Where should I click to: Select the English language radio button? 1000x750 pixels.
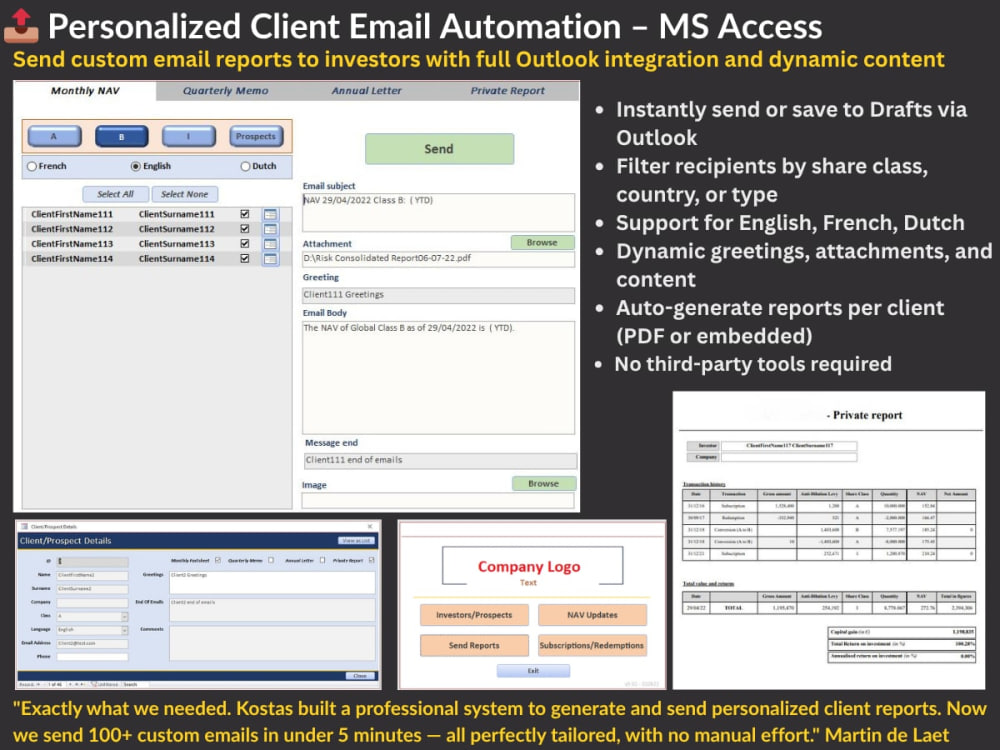135,166
